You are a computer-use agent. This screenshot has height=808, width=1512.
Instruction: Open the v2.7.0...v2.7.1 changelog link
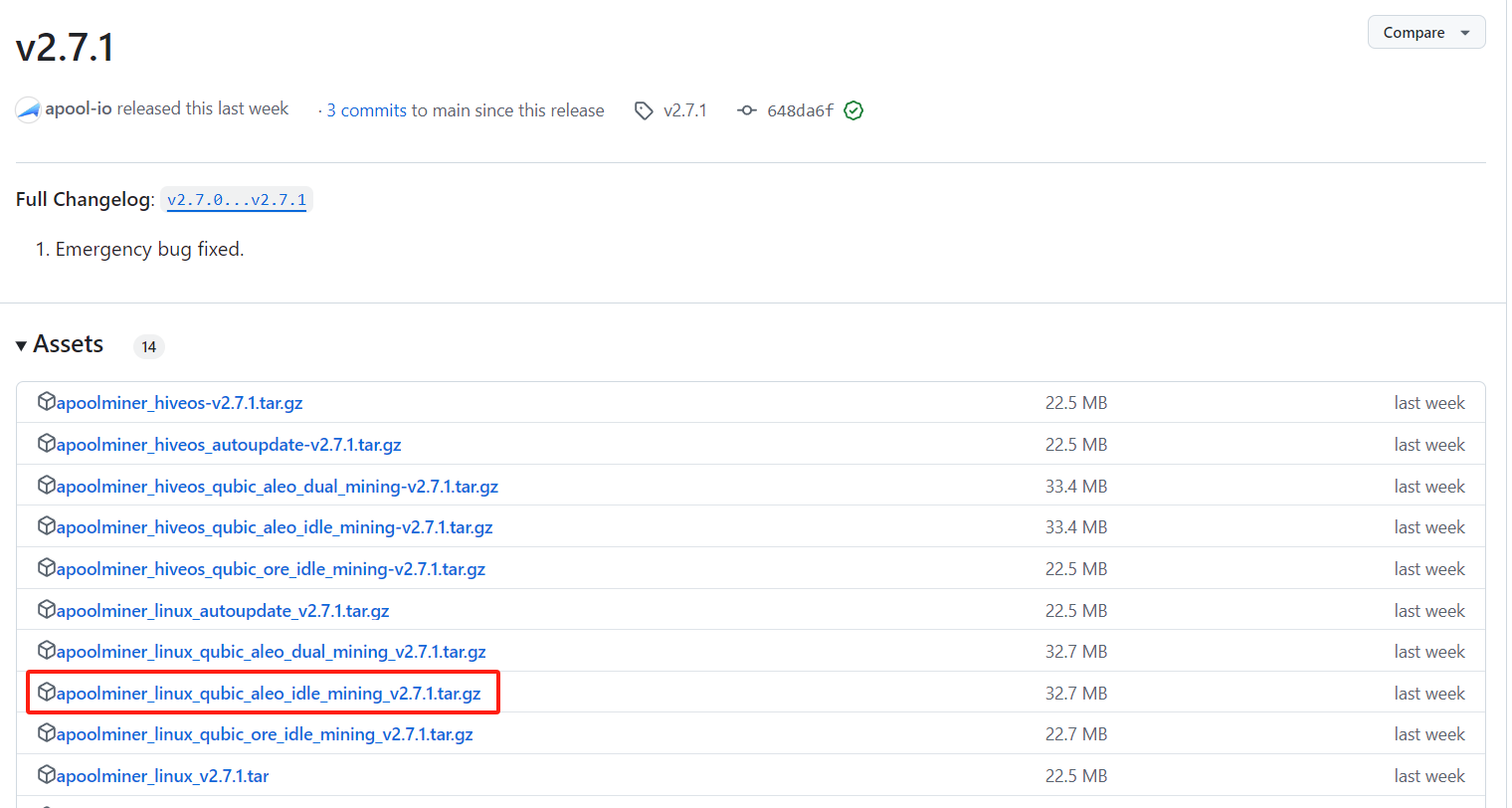pyautogui.click(x=237, y=200)
